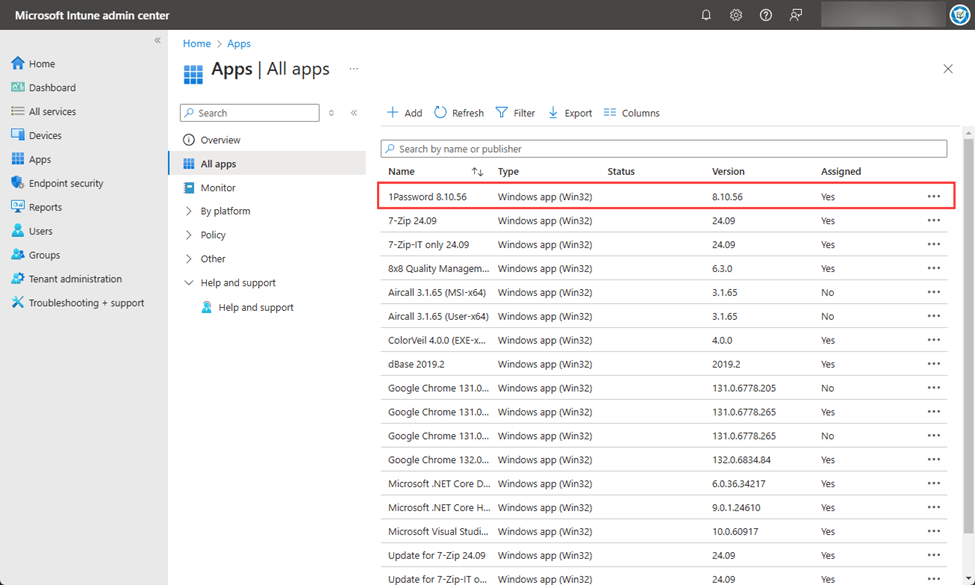Open Filter in the apps toolbar
This screenshot has height=585, width=975.
click(515, 113)
